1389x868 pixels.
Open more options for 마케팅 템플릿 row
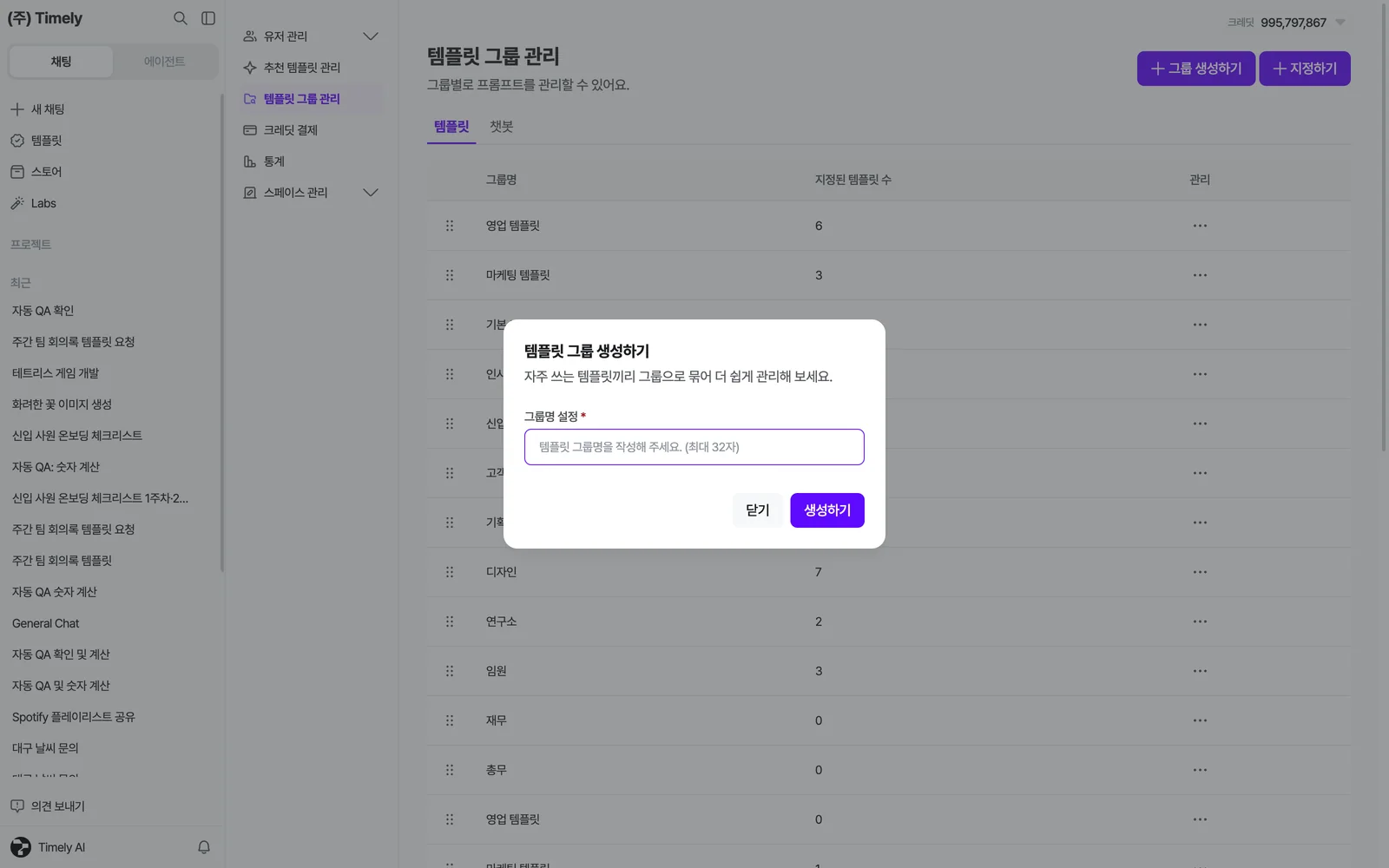click(x=1200, y=275)
